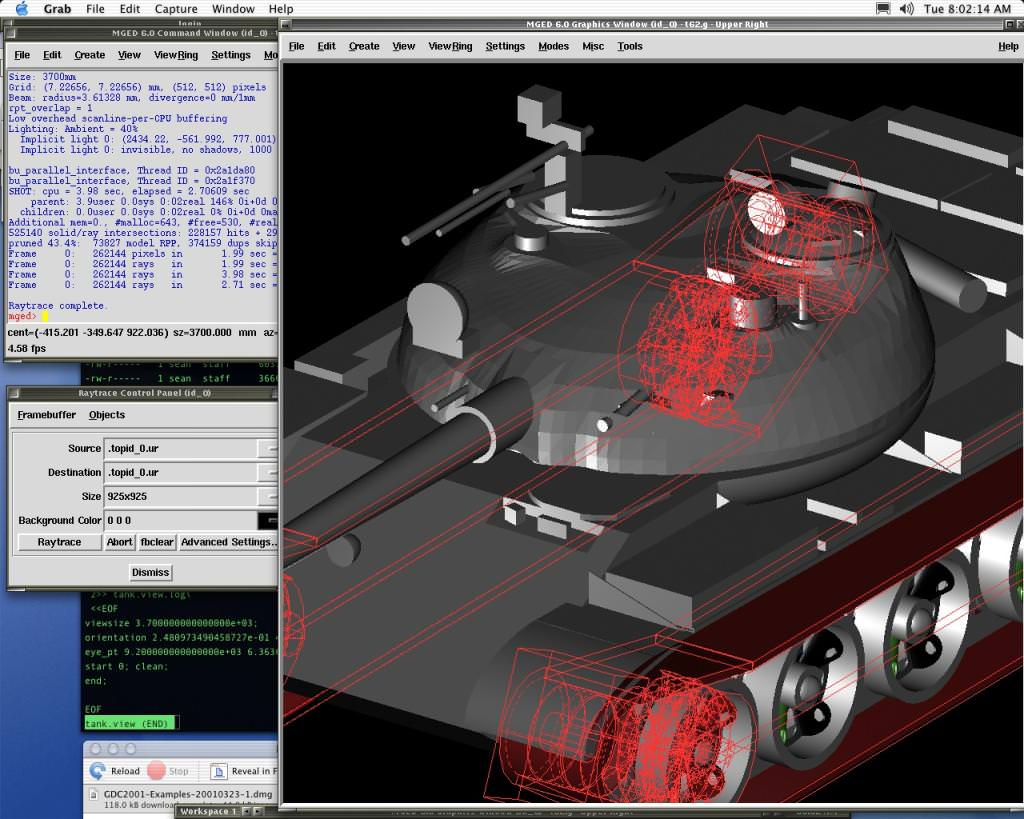Click the display status icon in menu bar

pyautogui.click(x=883, y=9)
